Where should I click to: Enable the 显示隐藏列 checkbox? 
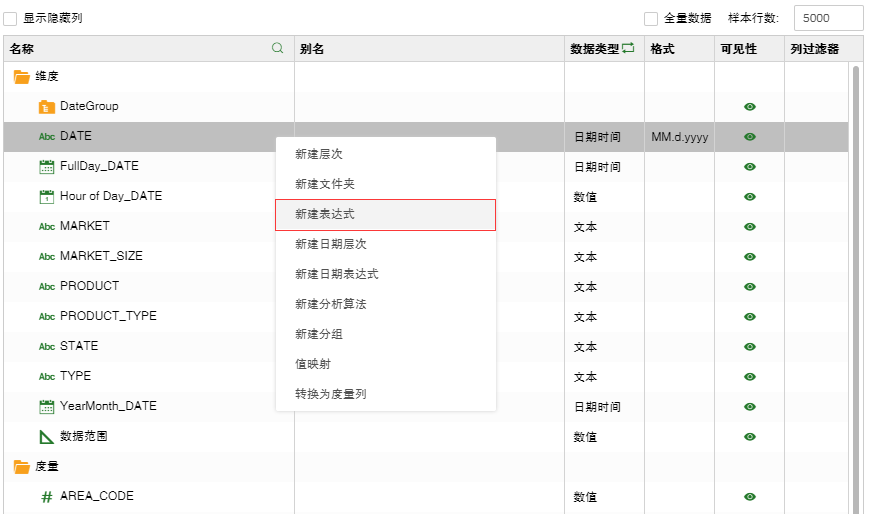(x=11, y=18)
